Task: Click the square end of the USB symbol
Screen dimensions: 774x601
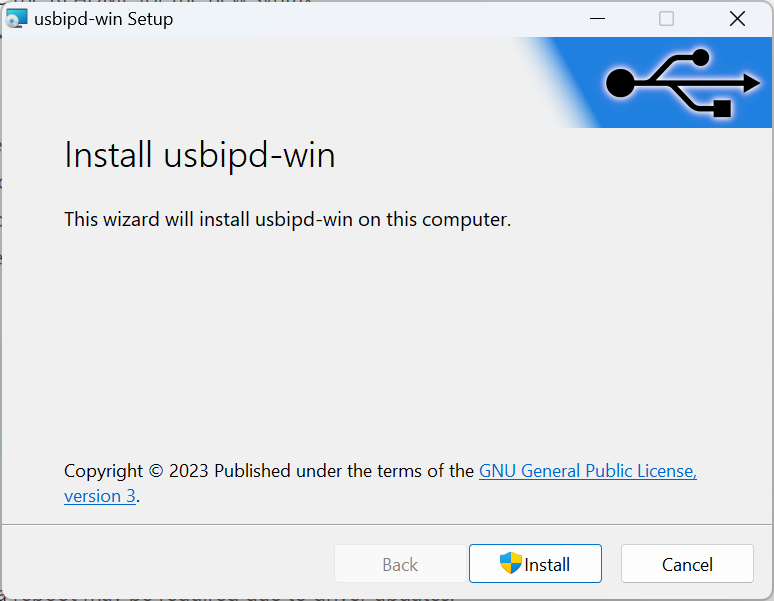Action: pyautogui.click(x=722, y=109)
